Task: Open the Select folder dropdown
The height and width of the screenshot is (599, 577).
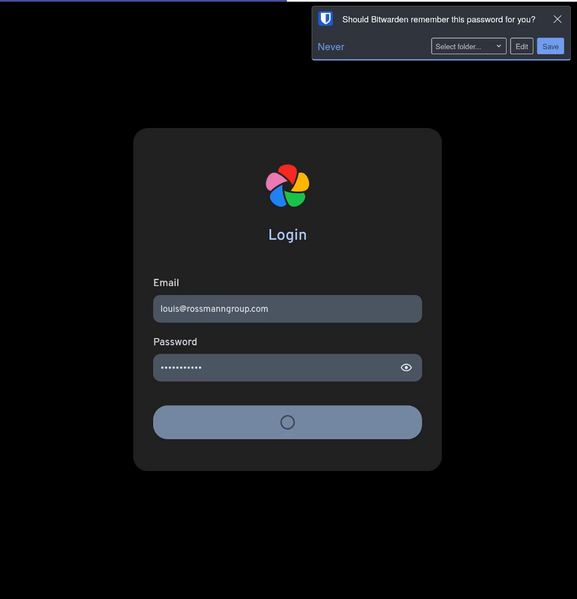Action: tap(468, 46)
